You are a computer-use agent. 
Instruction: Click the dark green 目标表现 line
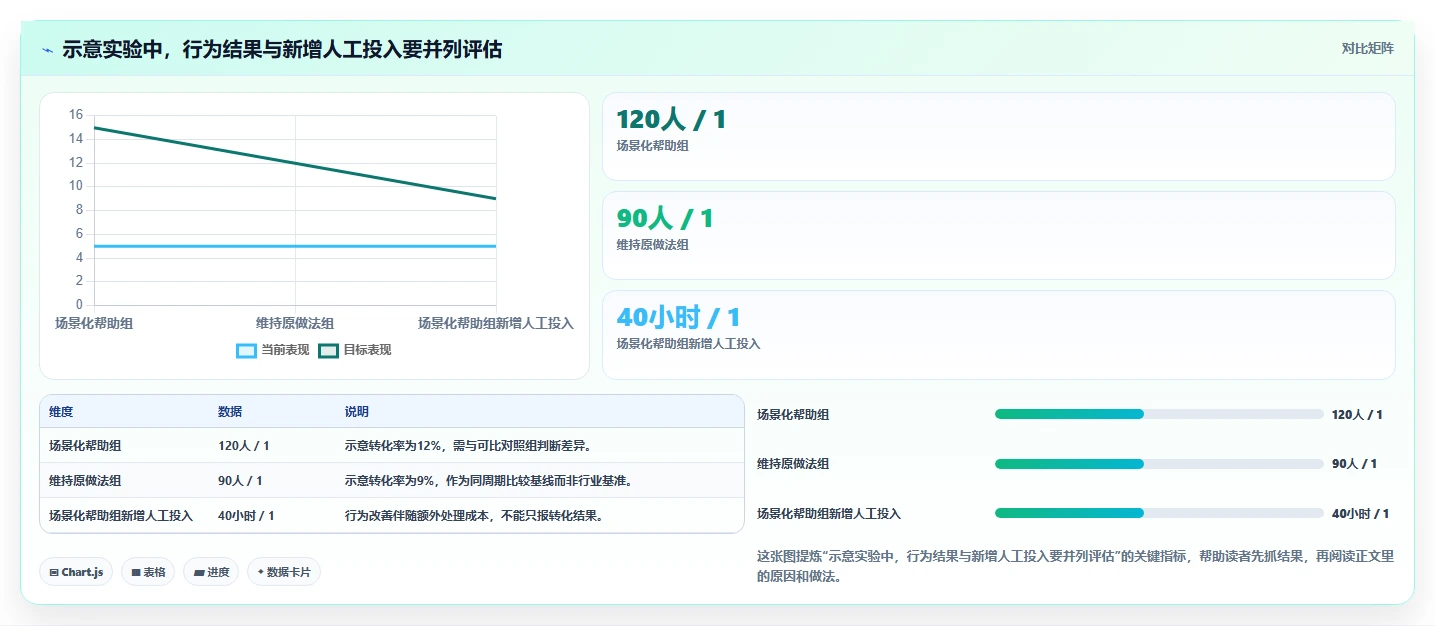point(295,162)
